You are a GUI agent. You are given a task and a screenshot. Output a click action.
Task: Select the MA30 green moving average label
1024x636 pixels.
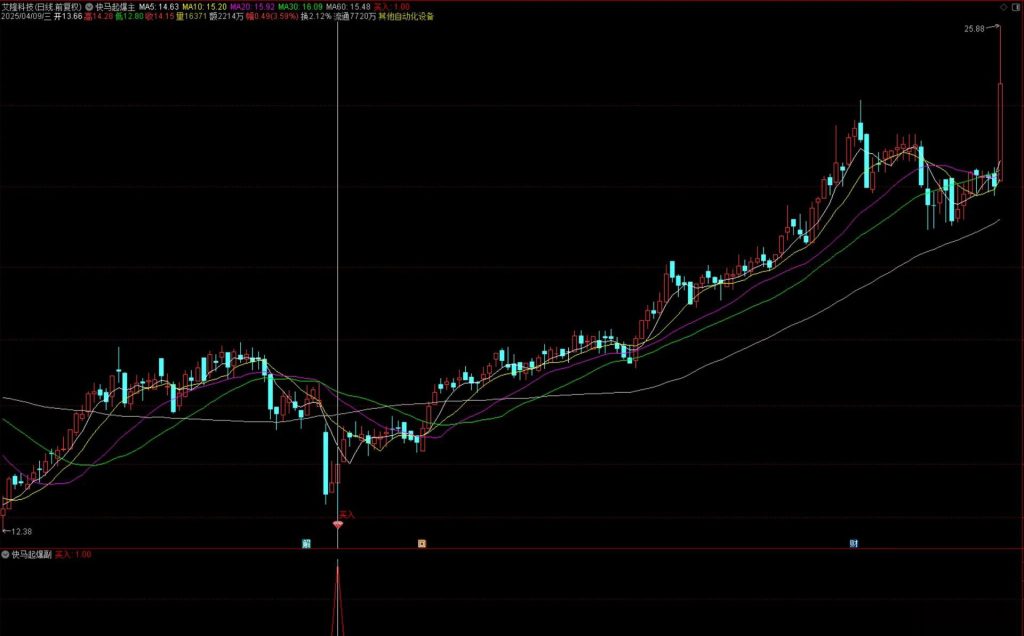(300, 6)
